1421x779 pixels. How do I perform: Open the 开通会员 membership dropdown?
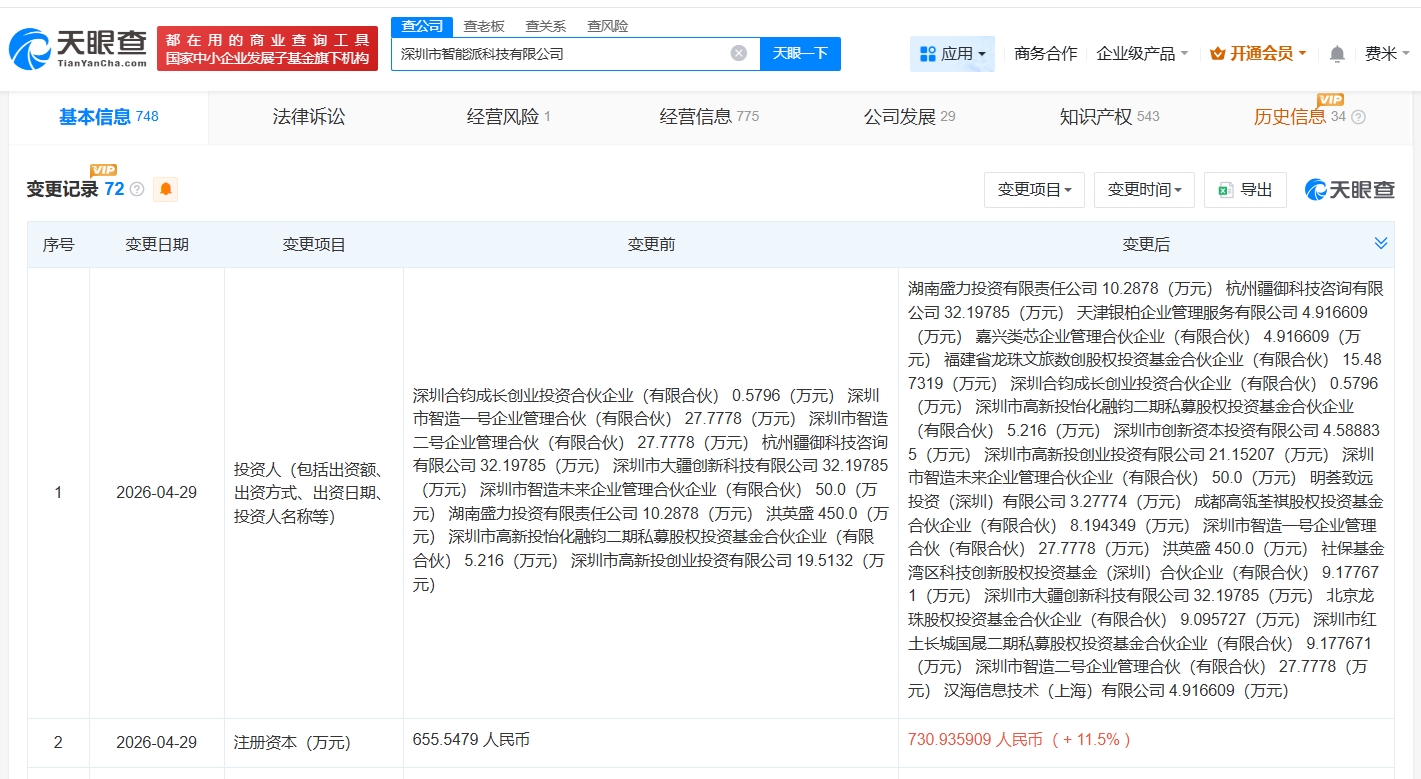[1258, 54]
